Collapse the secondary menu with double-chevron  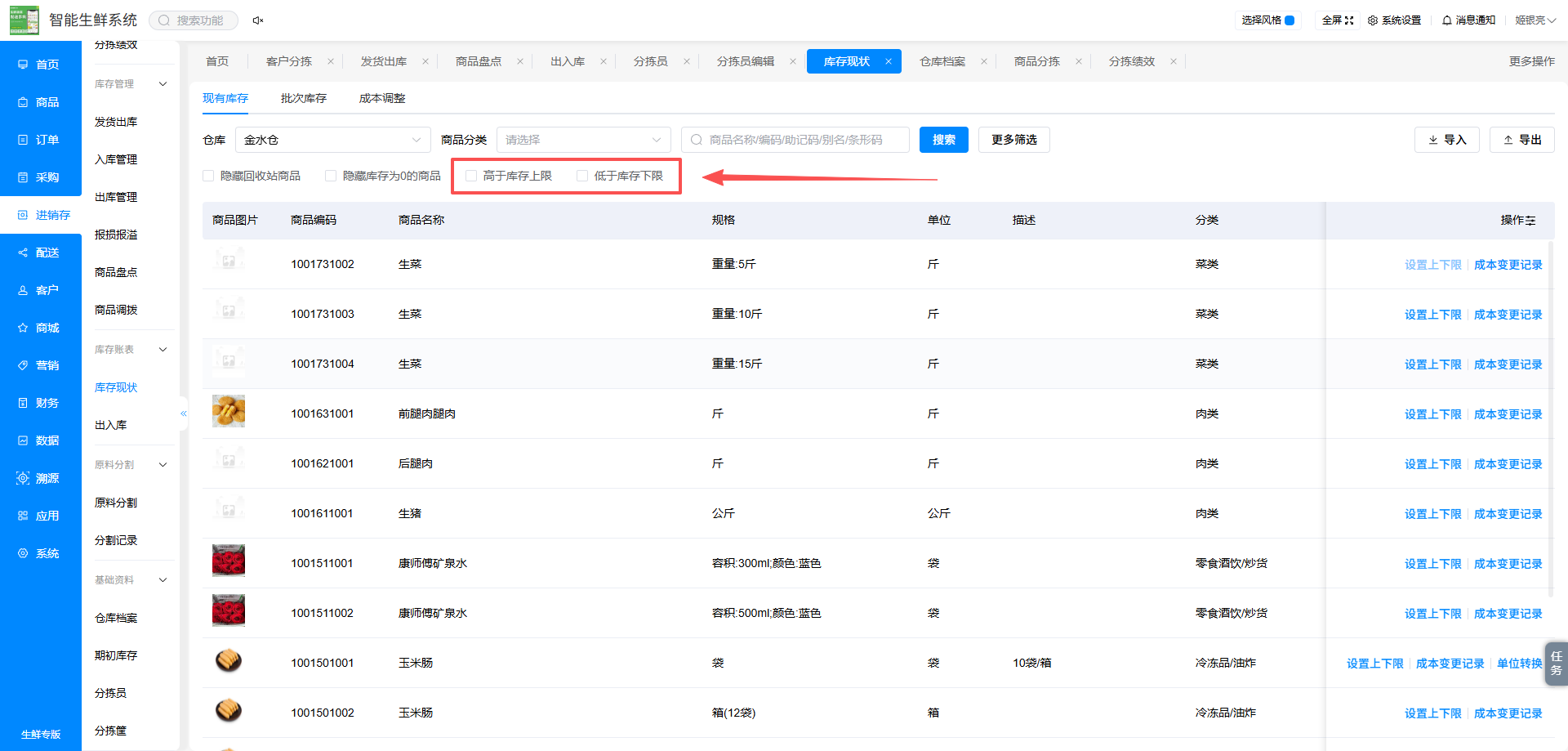[184, 413]
